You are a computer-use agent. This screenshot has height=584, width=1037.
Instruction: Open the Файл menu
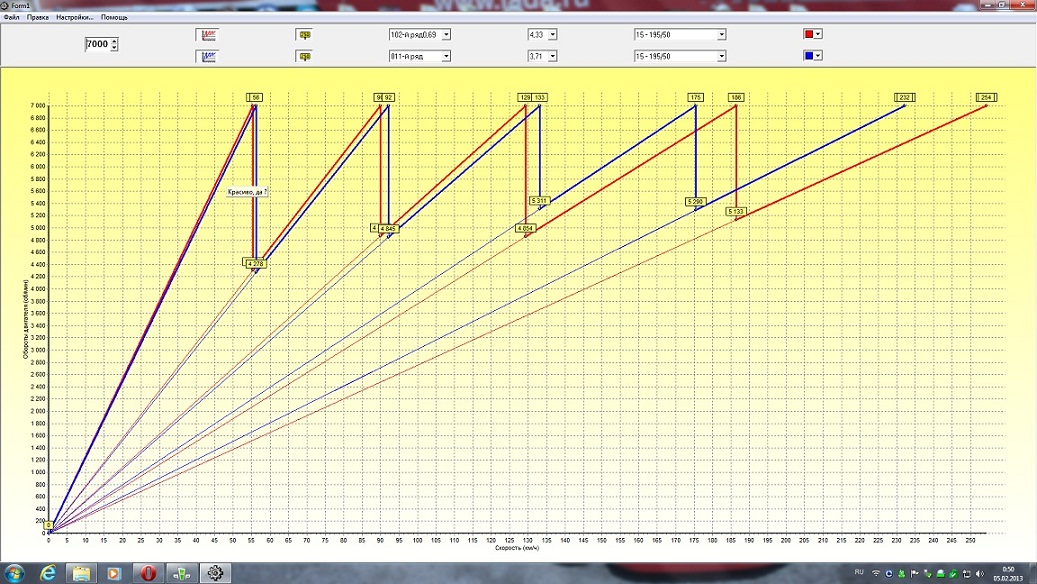click(11, 17)
